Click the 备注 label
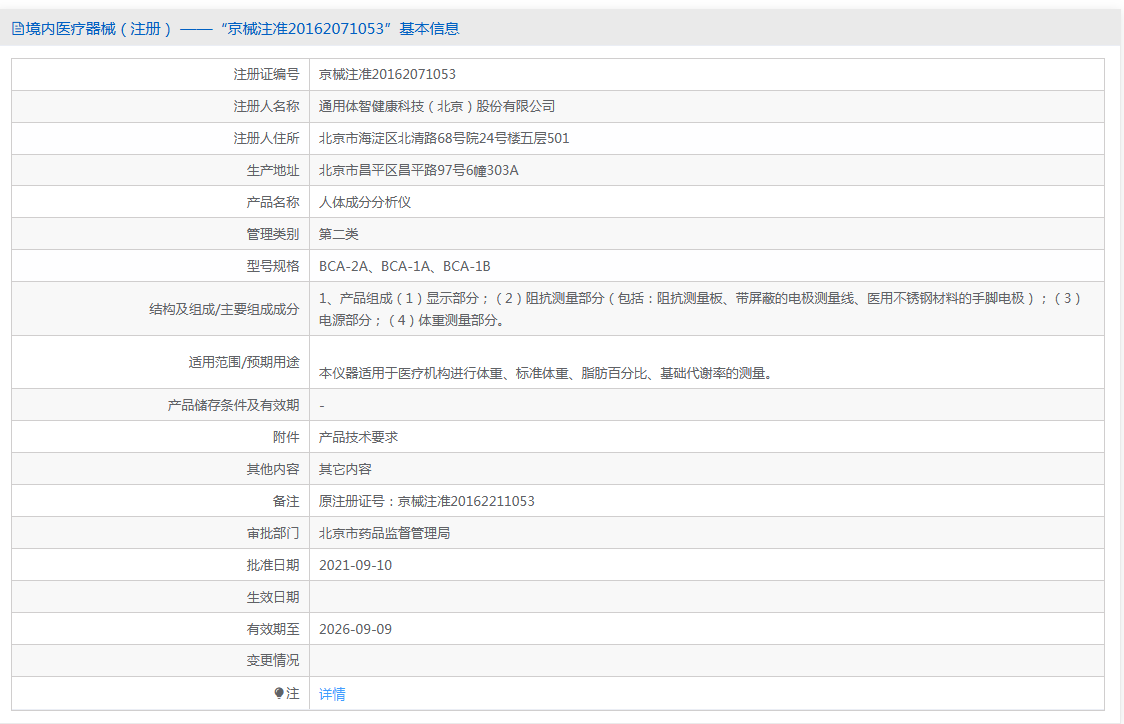The height and width of the screenshot is (724, 1124). 286,501
